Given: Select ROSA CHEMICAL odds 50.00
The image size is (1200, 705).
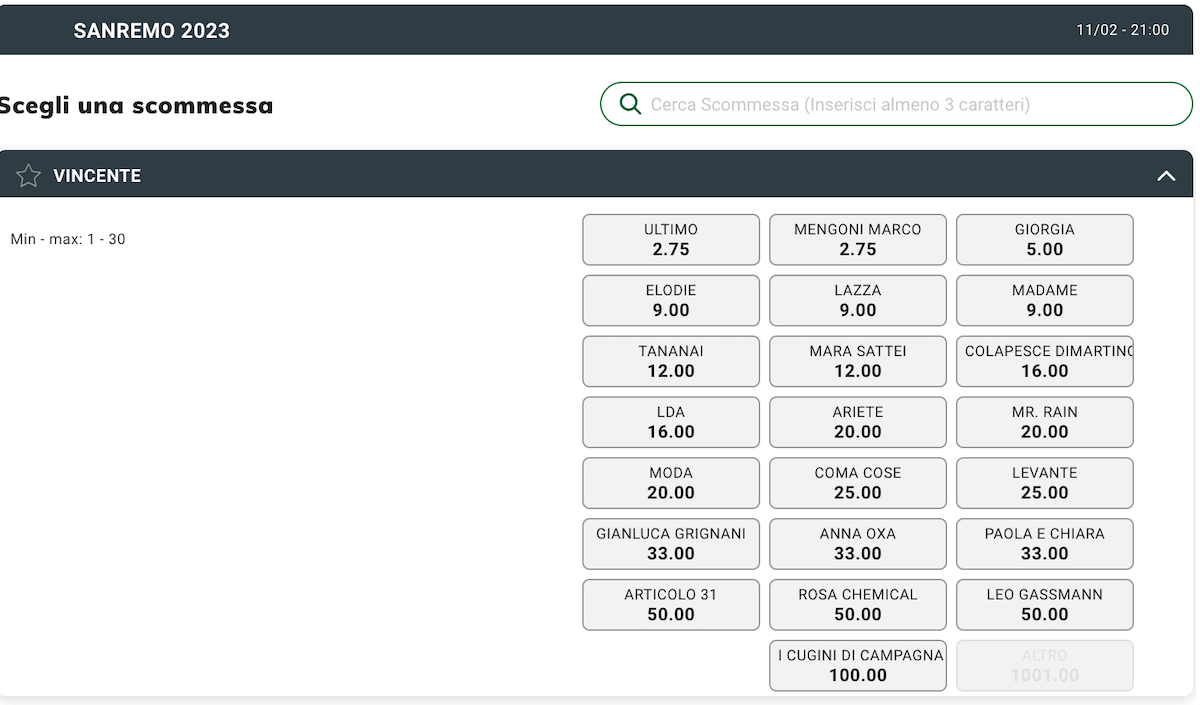Looking at the screenshot, I should pos(858,605).
